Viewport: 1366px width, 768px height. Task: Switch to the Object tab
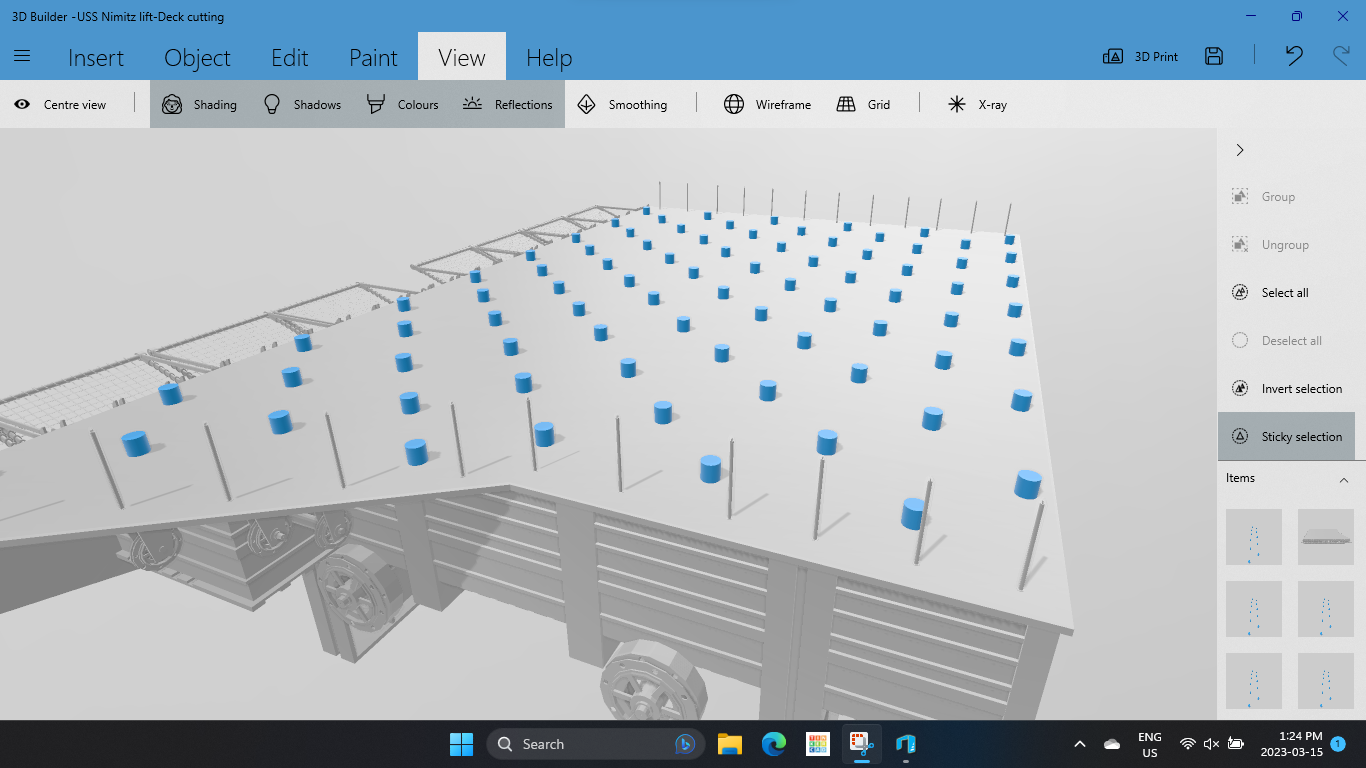[x=197, y=58]
